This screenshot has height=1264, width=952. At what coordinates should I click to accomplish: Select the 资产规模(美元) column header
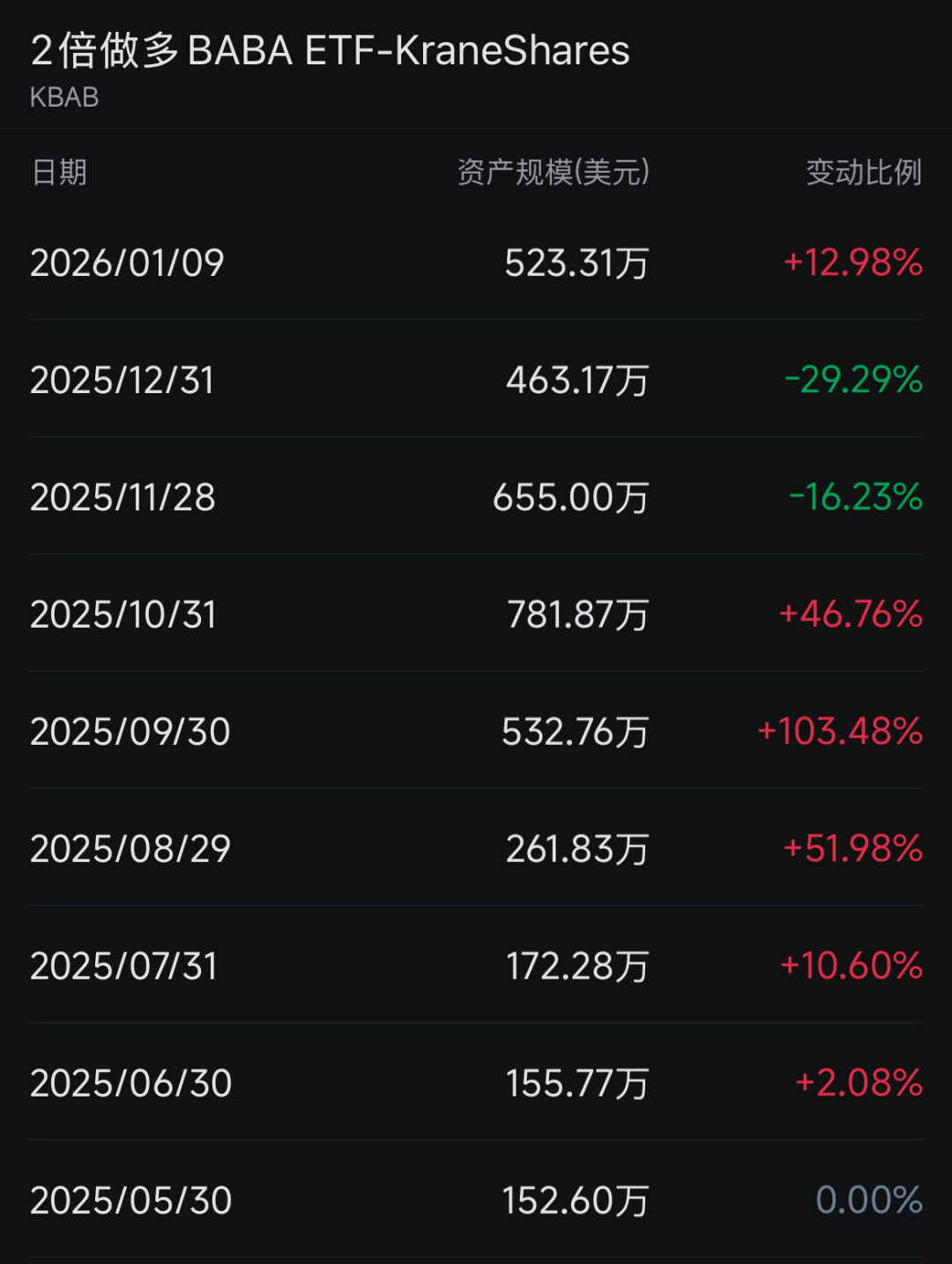point(553,173)
